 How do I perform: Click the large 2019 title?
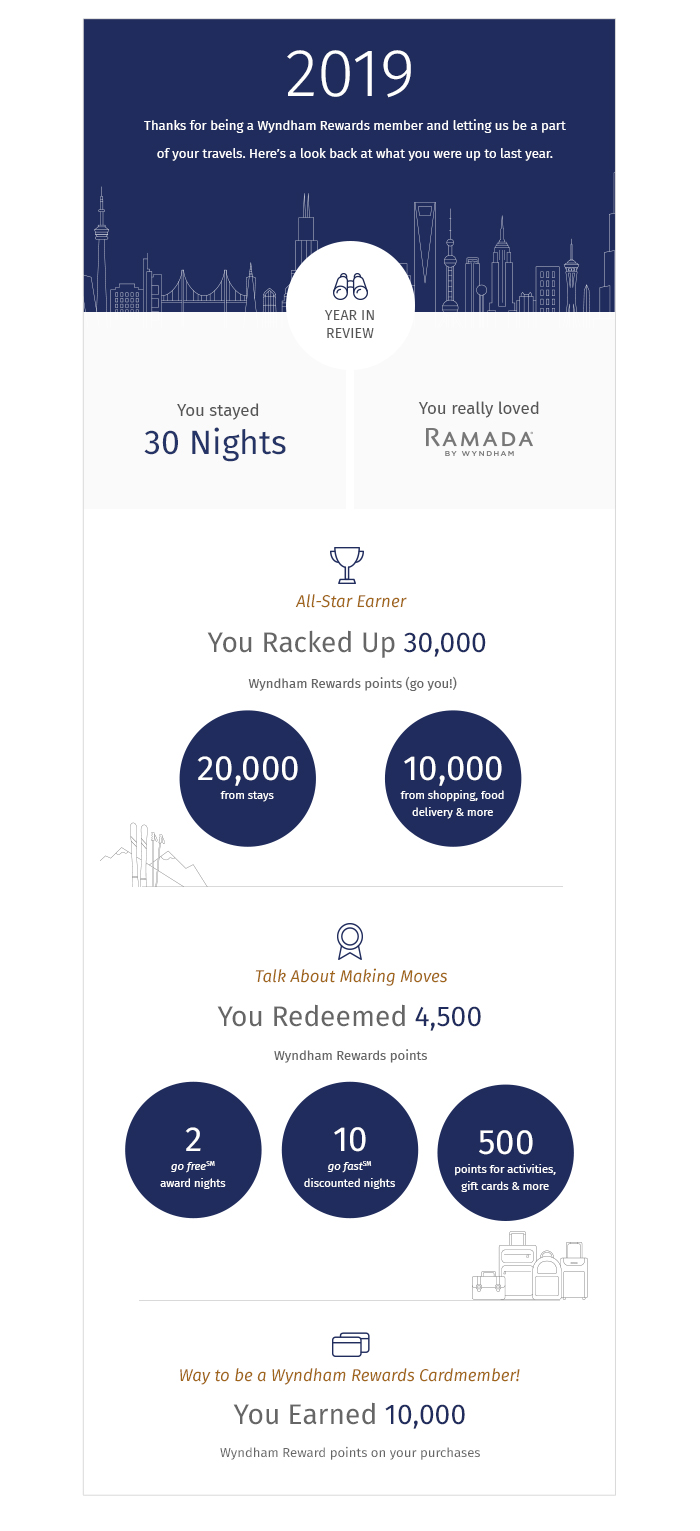point(349,75)
